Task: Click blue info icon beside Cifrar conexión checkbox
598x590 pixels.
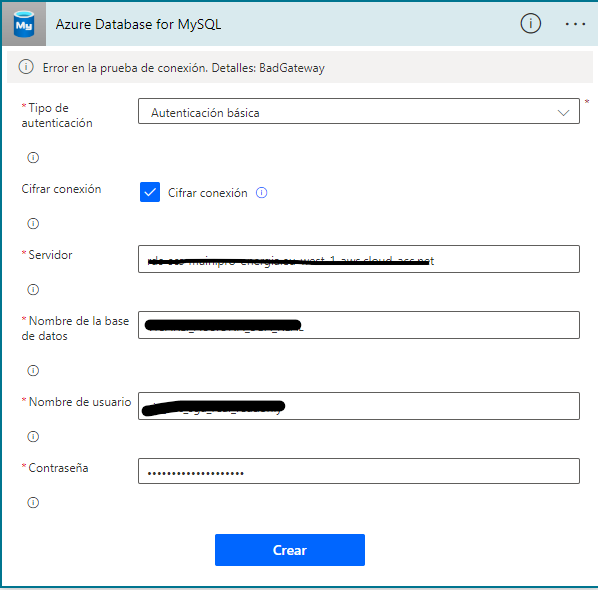Action: 261,193
